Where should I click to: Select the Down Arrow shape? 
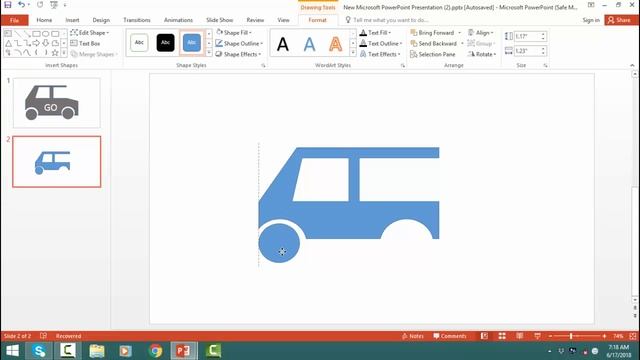[x=46, y=43]
